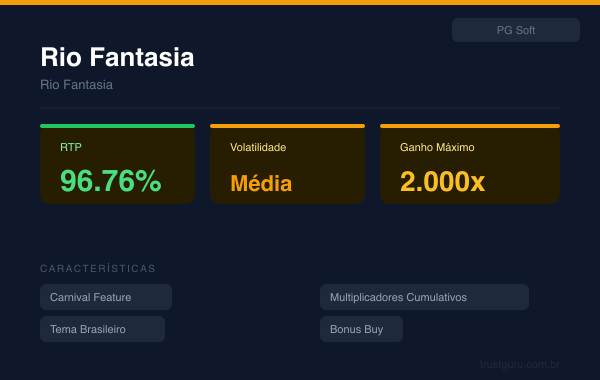Click the Volatilidade label
600x380 pixels.
point(258,147)
